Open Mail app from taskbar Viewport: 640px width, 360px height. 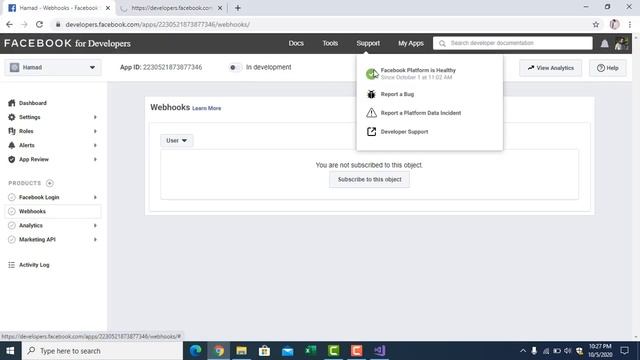(287, 351)
